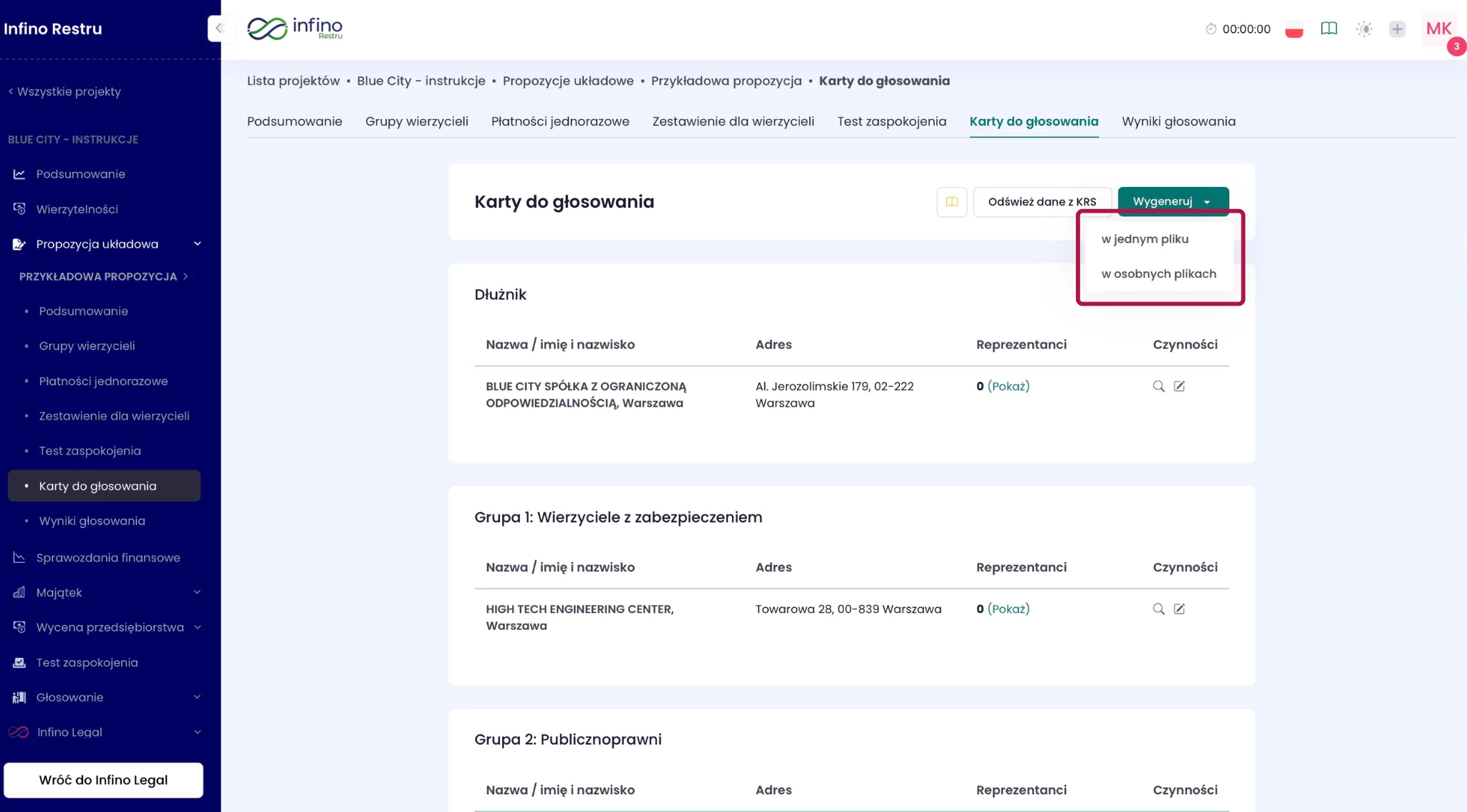Choose 'w osobnych plikach' option
The image size is (1467, 812).
coord(1158,274)
